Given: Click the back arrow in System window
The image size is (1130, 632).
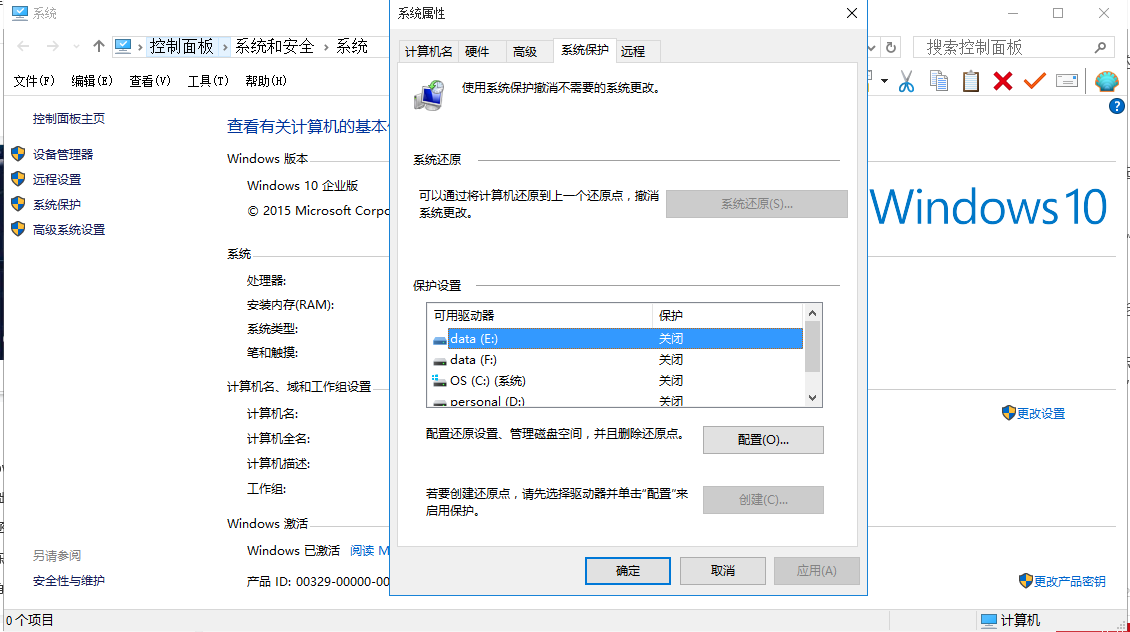Looking at the screenshot, I should (x=23, y=47).
